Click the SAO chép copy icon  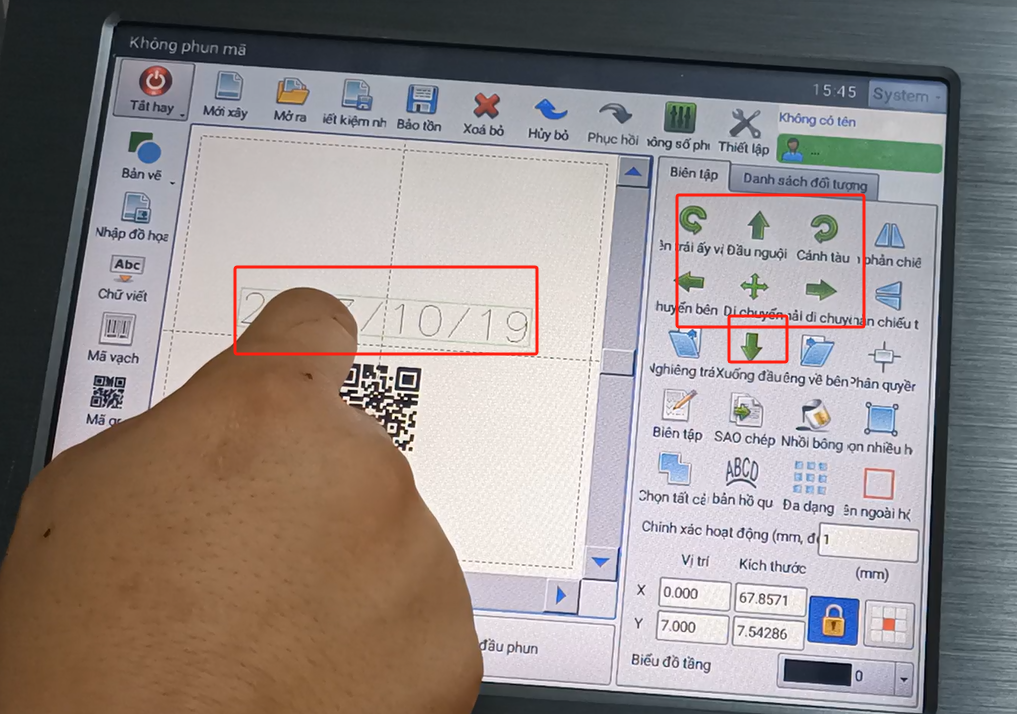tap(745, 411)
